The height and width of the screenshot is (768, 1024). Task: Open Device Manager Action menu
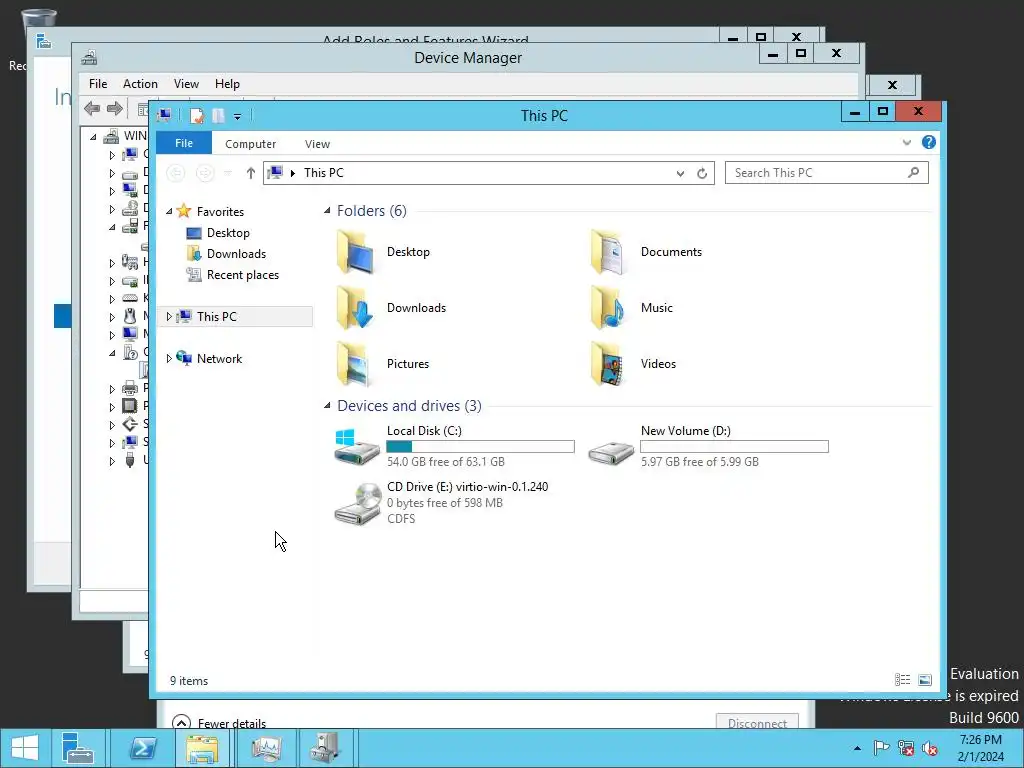click(140, 84)
